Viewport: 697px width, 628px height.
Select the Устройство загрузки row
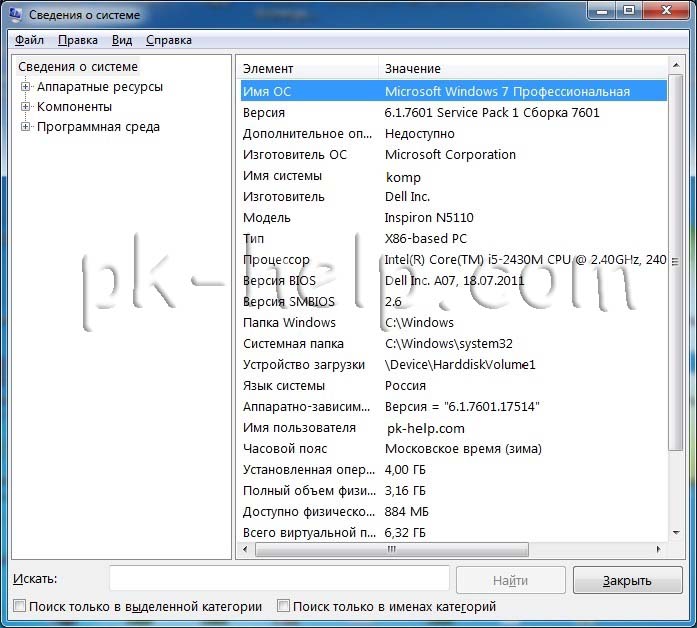(453, 364)
